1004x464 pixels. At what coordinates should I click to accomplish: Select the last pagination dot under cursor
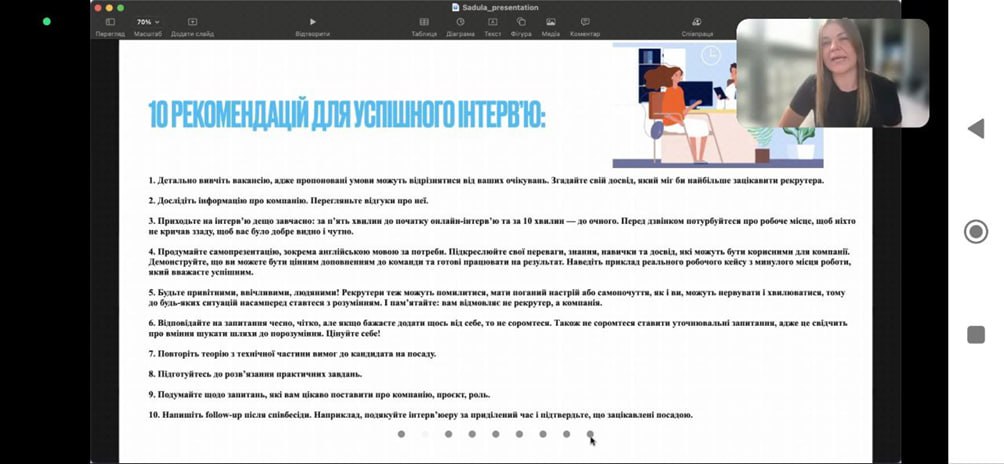(x=590, y=434)
